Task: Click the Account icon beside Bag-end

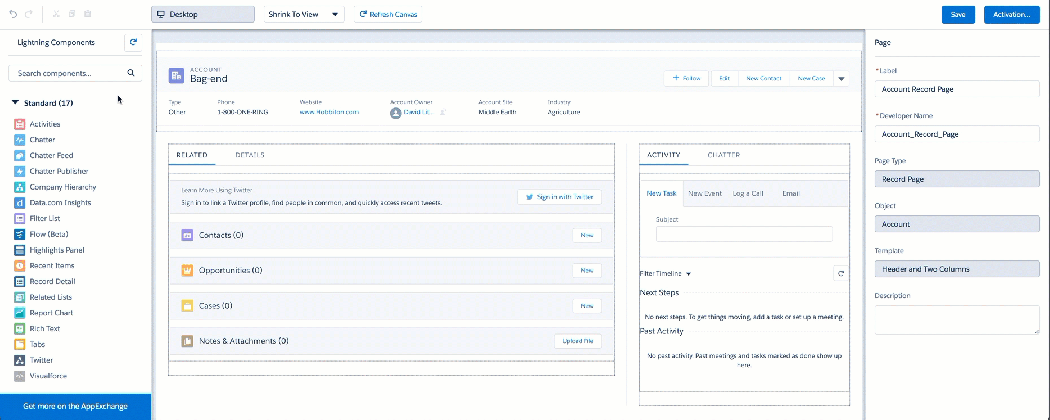Action: click(176, 76)
